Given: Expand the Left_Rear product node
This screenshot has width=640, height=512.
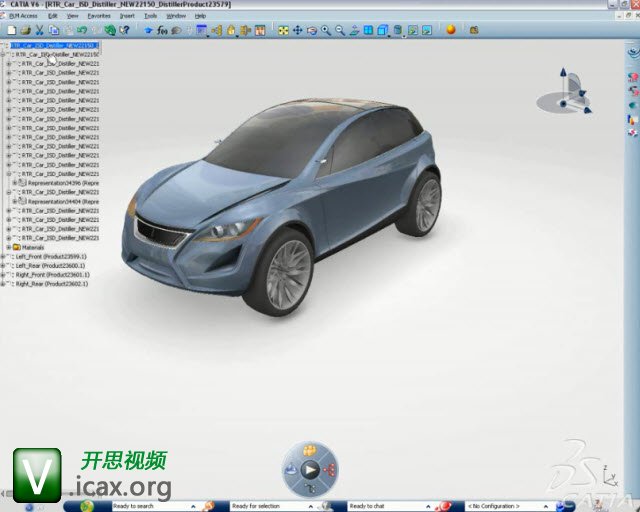Looking at the screenshot, I should point(3,265).
